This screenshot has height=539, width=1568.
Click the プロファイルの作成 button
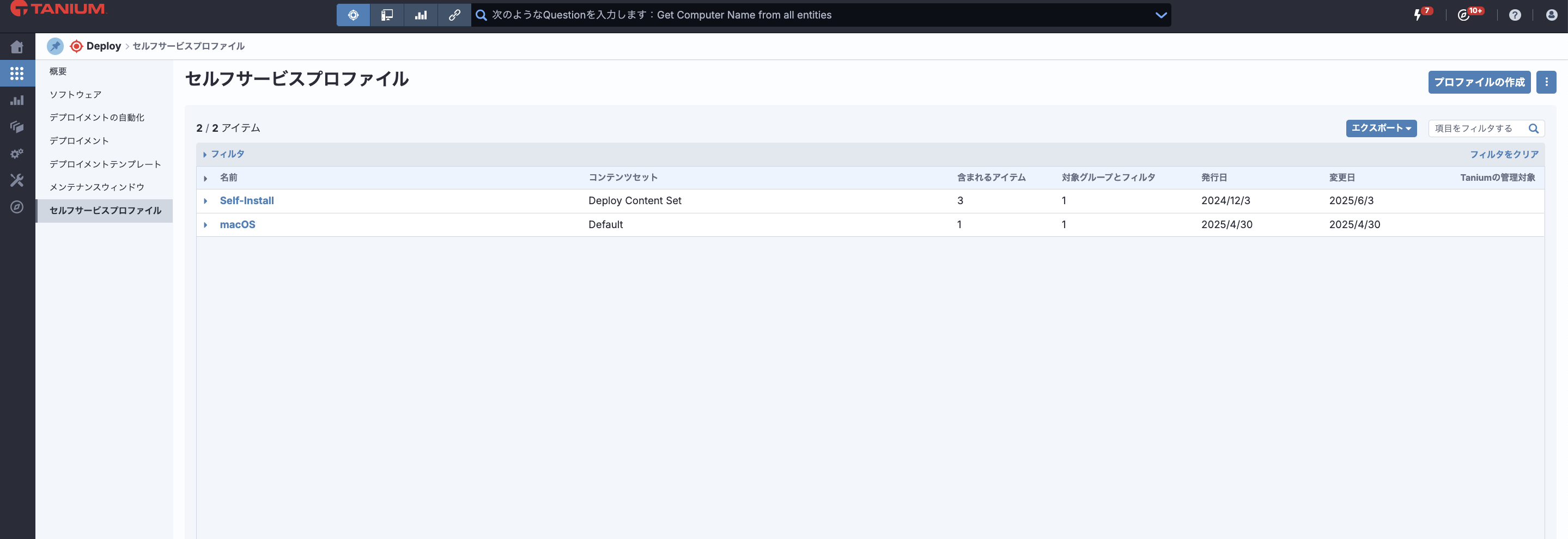(1479, 82)
